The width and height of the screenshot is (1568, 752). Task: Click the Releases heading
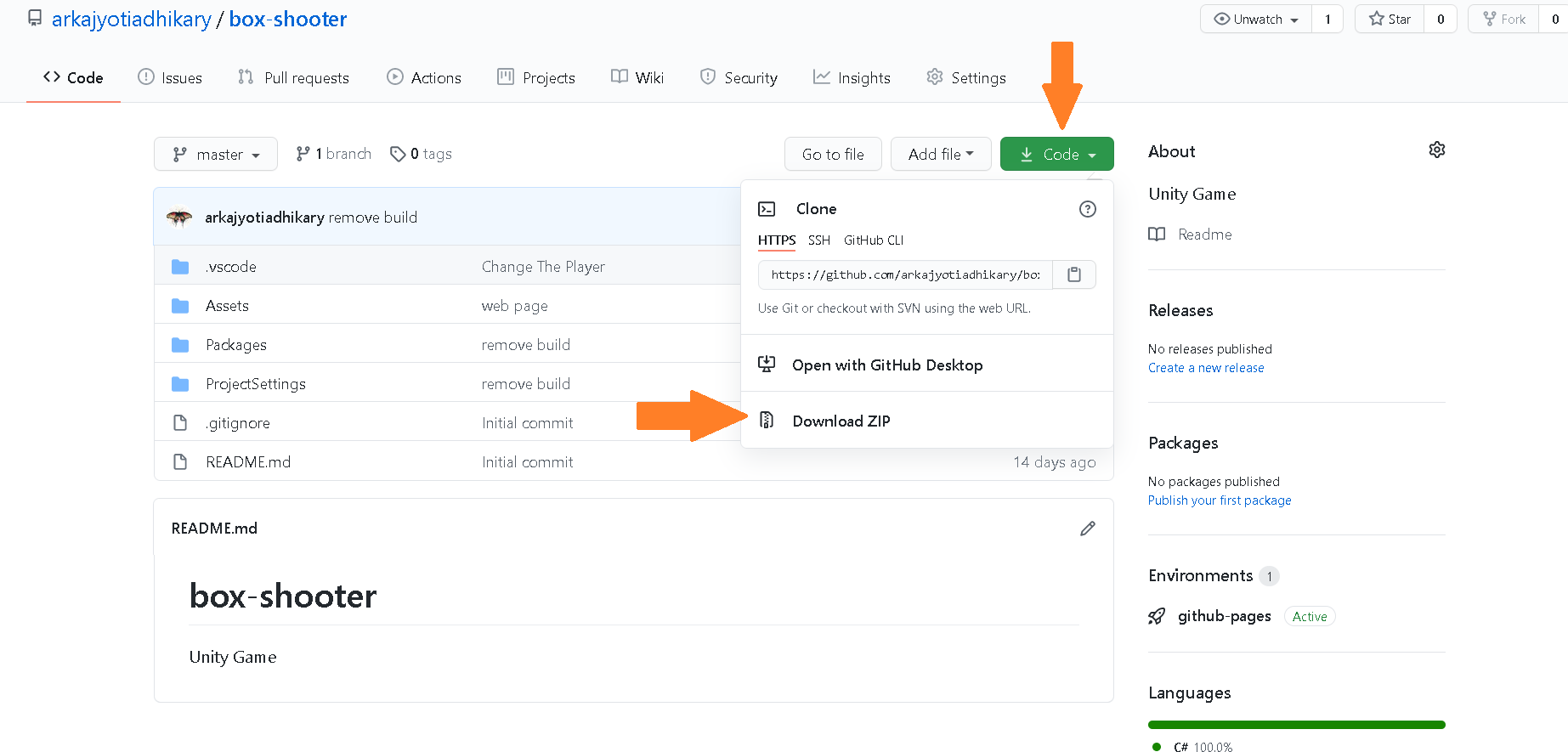1180,310
